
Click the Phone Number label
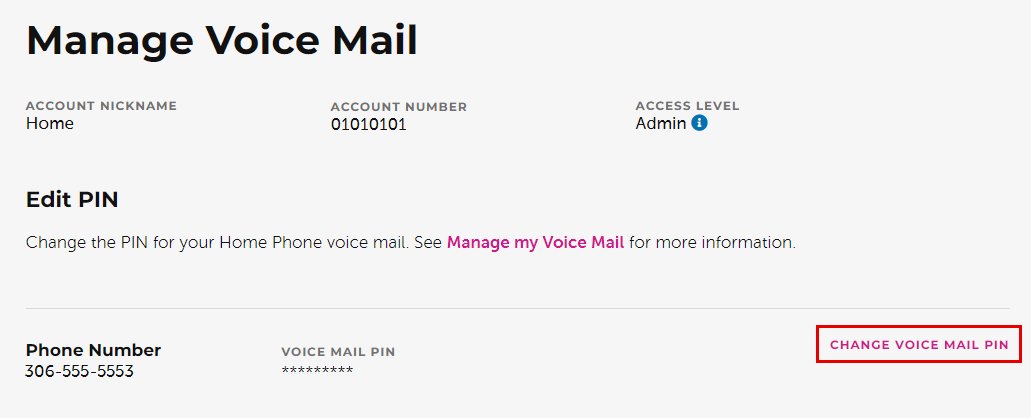tap(93, 350)
